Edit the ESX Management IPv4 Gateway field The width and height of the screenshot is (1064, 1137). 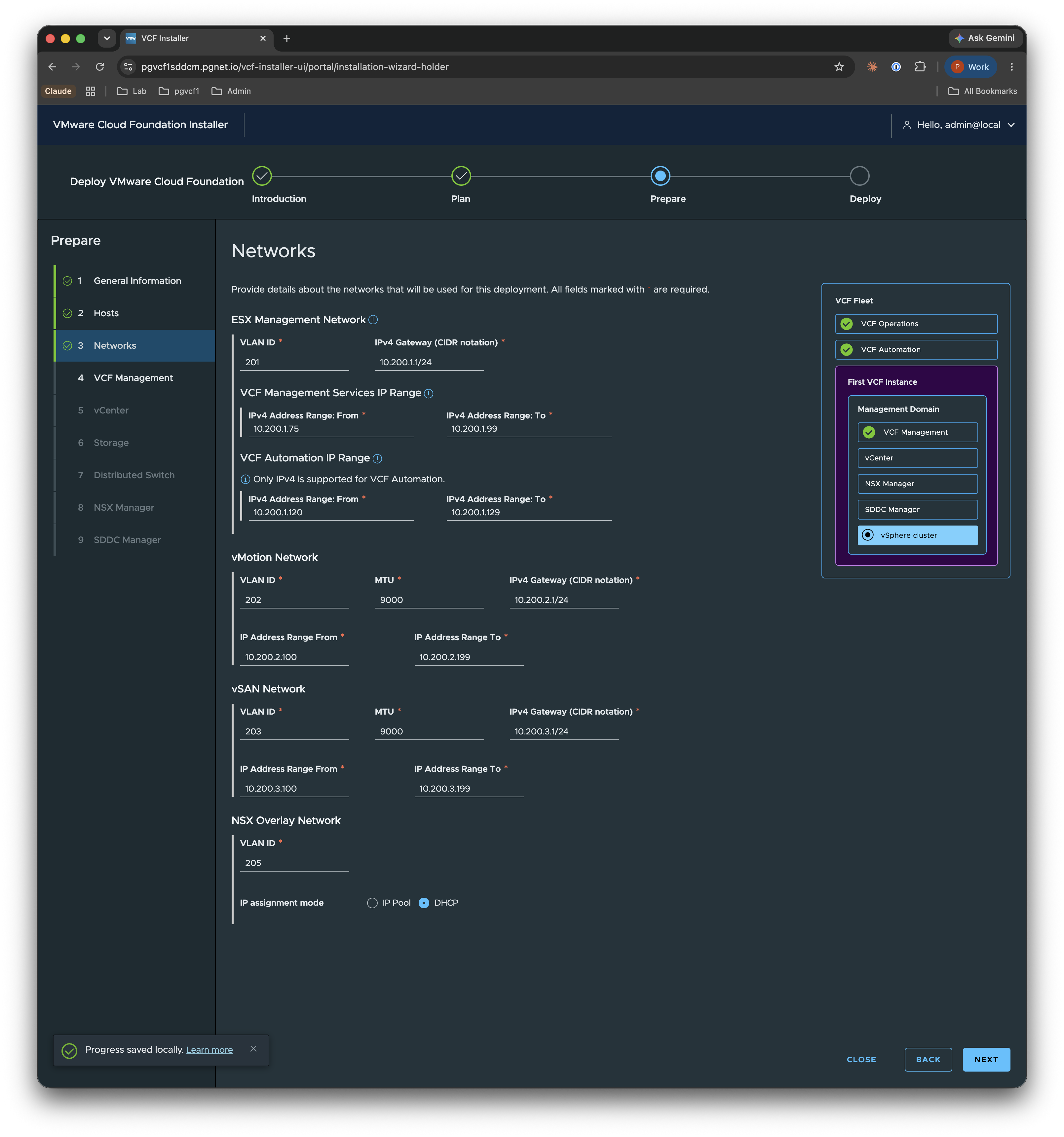[x=429, y=362]
